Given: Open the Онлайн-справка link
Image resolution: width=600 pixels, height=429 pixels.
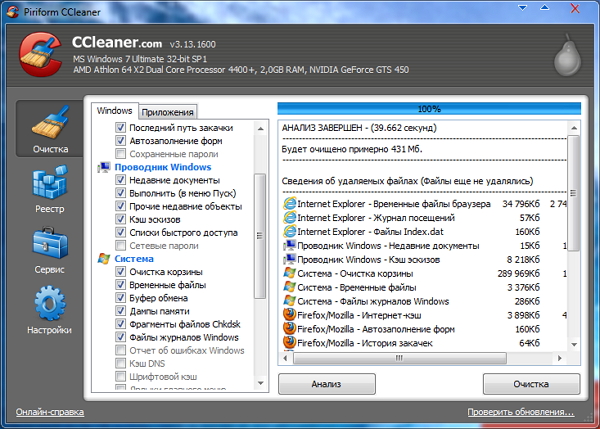Looking at the screenshot, I should tap(50, 412).
